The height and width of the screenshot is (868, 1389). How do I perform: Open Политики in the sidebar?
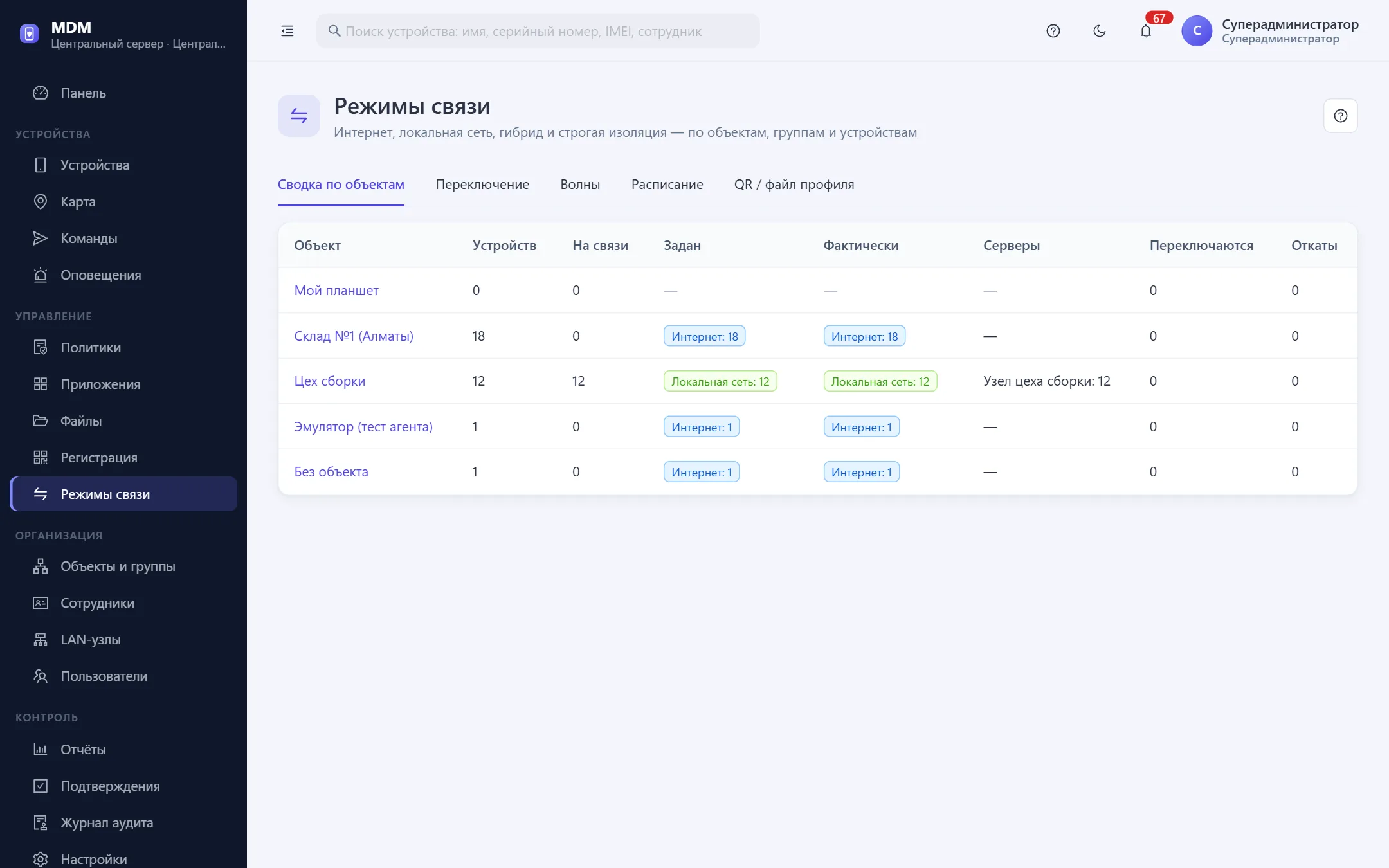tap(123, 348)
